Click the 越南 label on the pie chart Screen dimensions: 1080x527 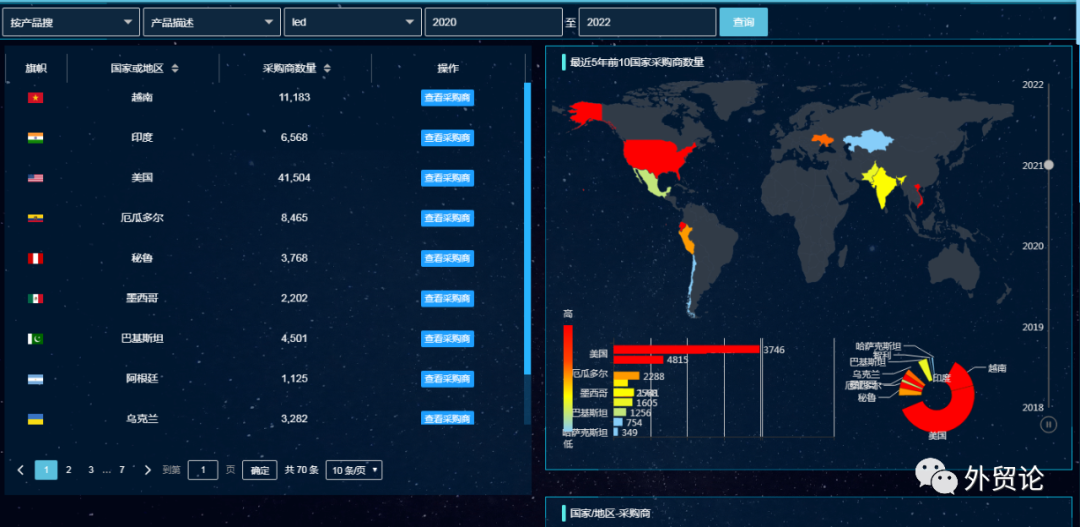(x=996, y=369)
